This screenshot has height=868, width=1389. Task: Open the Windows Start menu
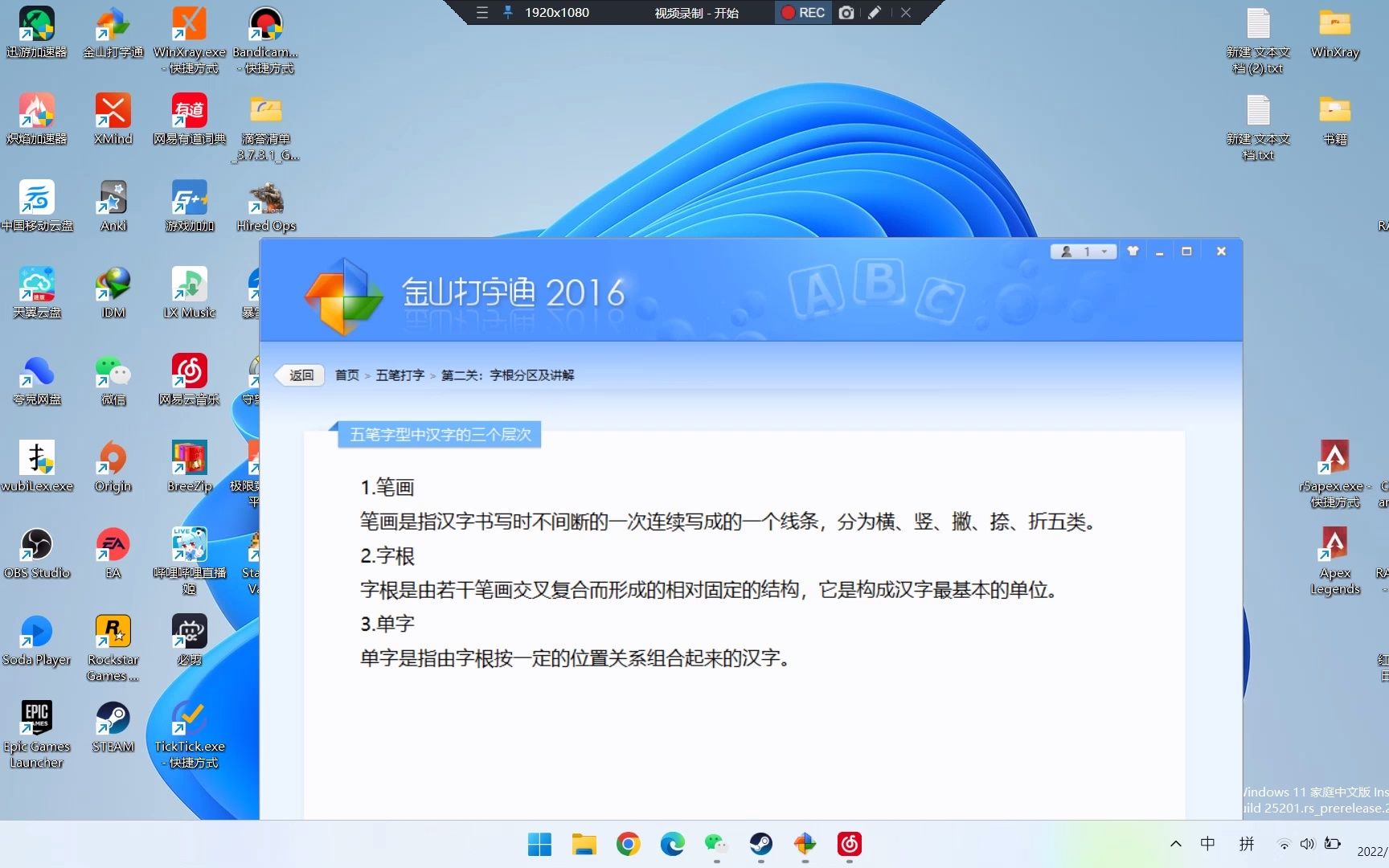(539, 844)
